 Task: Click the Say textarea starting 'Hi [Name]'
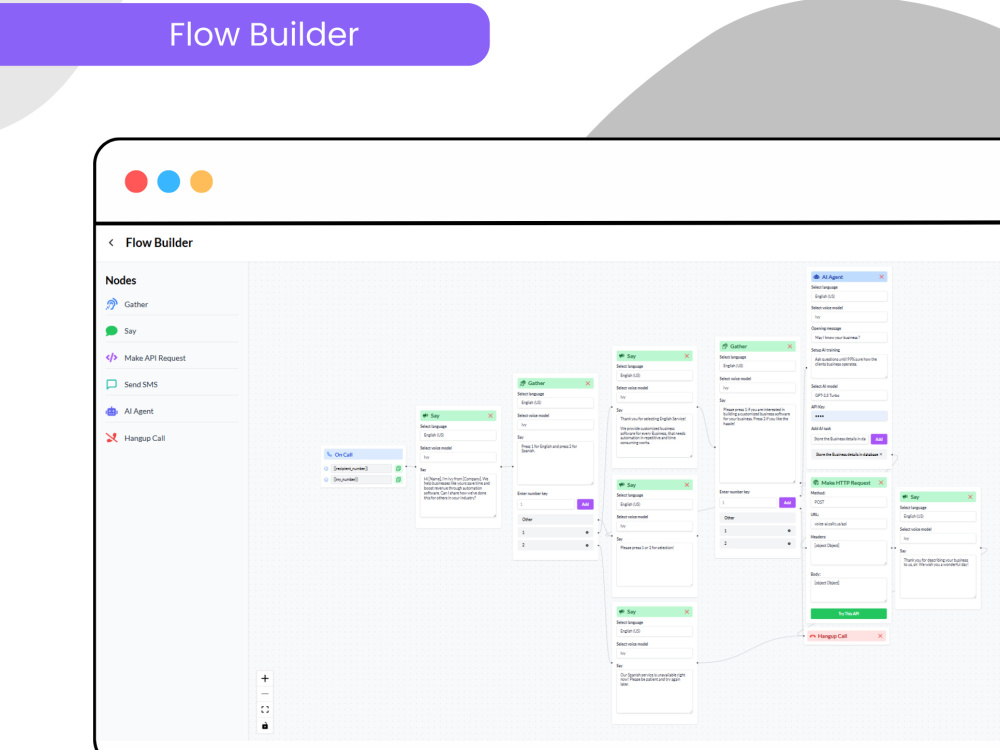(458, 495)
